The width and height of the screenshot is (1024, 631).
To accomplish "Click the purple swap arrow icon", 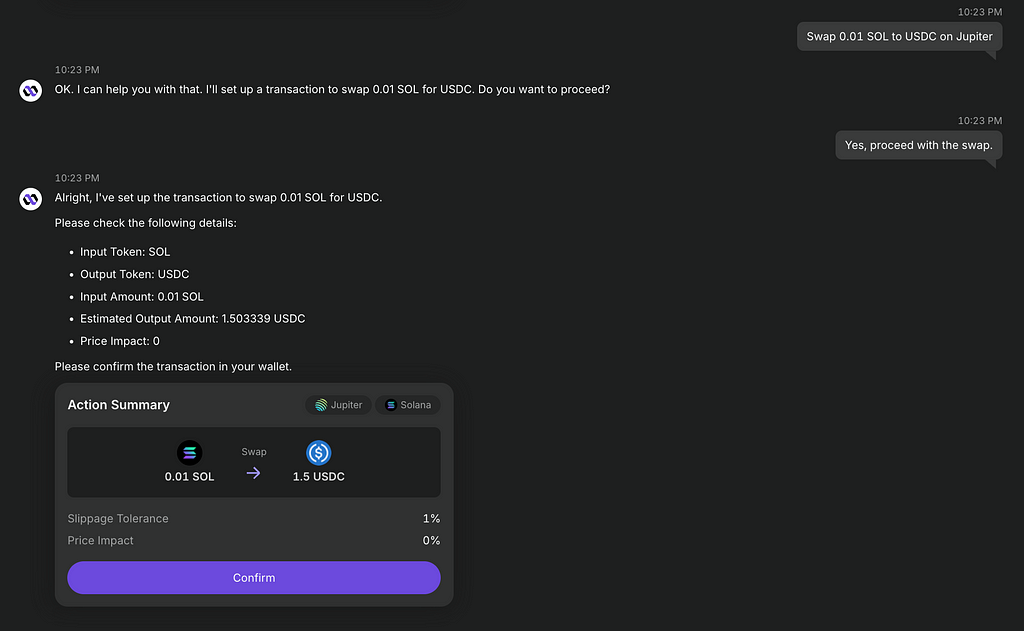I will [253, 473].
